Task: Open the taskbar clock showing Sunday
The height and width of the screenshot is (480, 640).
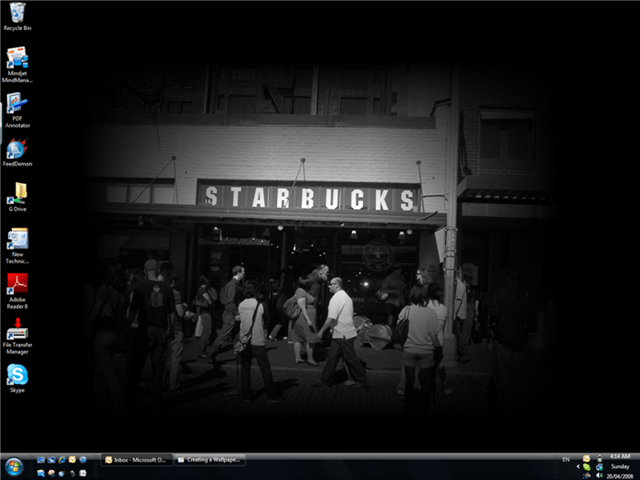Action: [x=620, y=467]
